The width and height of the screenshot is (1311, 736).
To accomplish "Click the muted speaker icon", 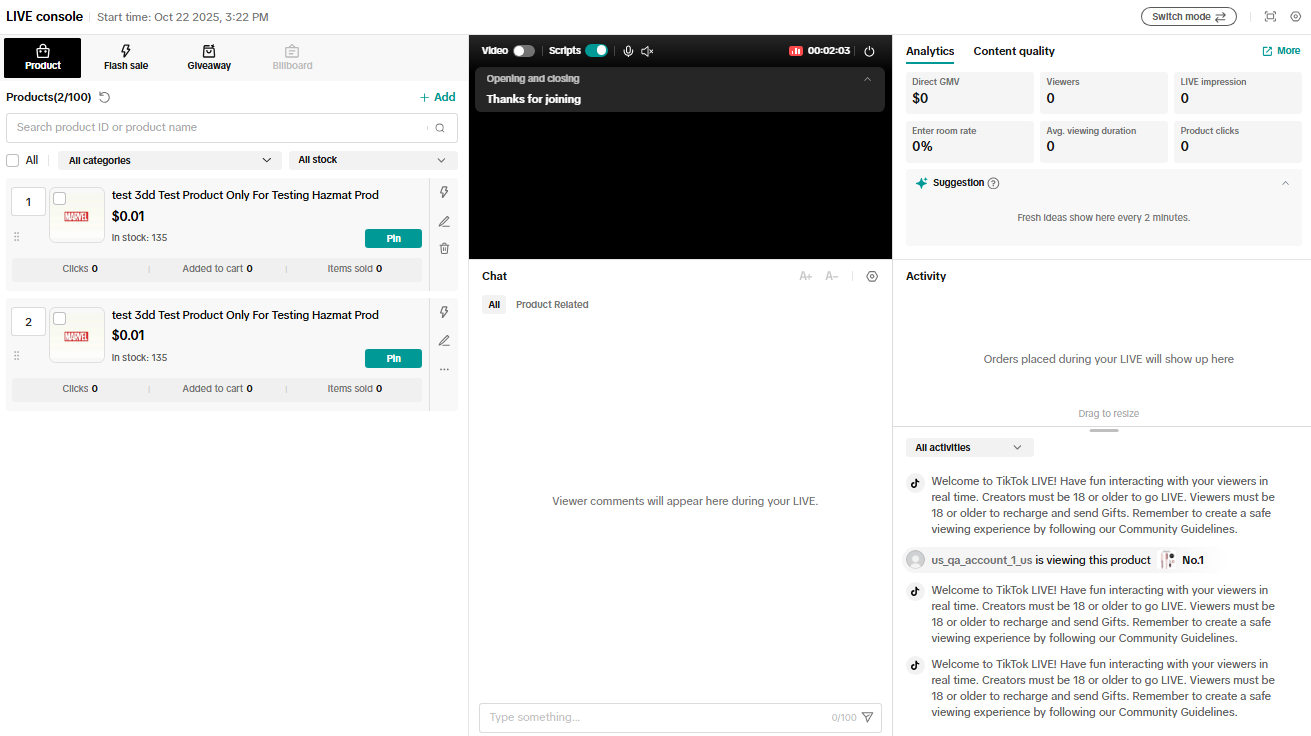I will pyautogui.click(x=647, y=51).
